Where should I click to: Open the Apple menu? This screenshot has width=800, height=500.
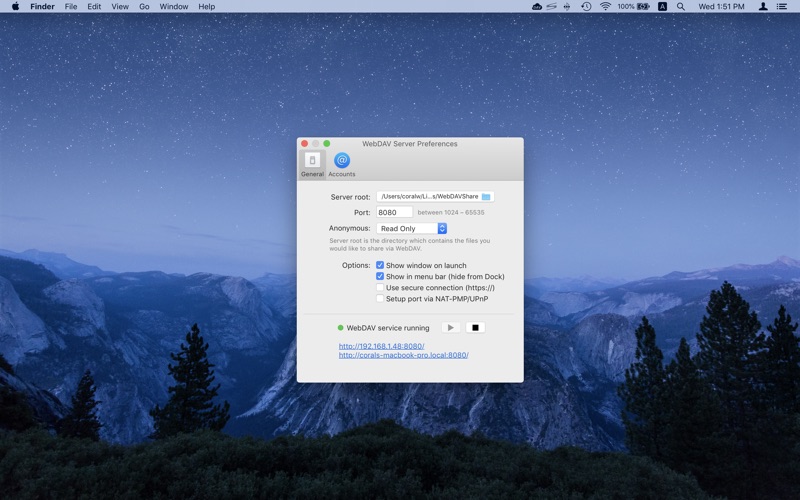click(x=15, y=7)
